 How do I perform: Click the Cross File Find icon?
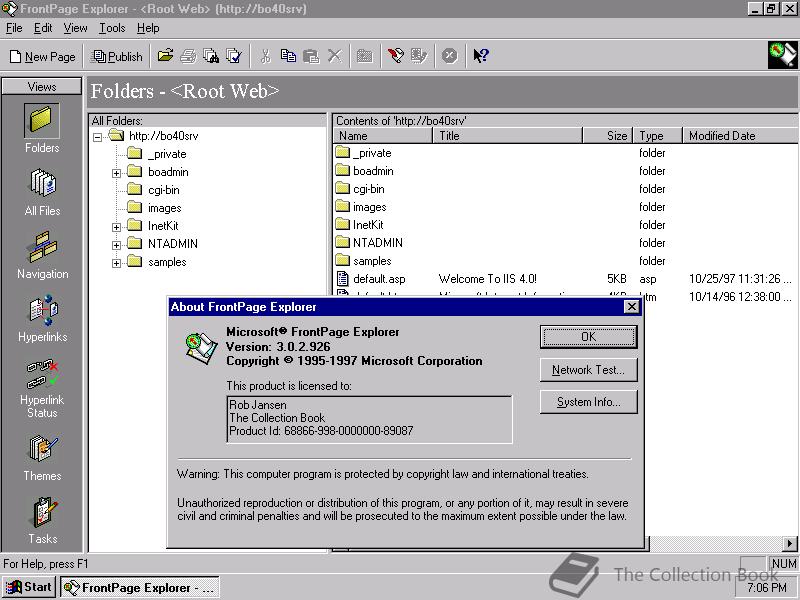click(211, 56)
